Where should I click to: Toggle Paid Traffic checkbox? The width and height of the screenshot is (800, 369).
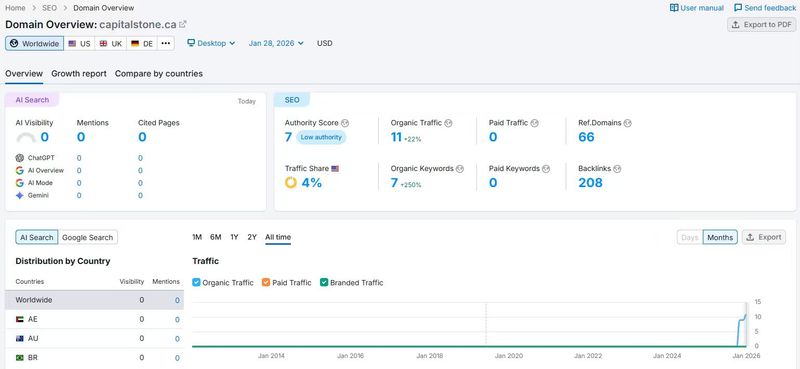pyautogui.click(x=266, y=282)
